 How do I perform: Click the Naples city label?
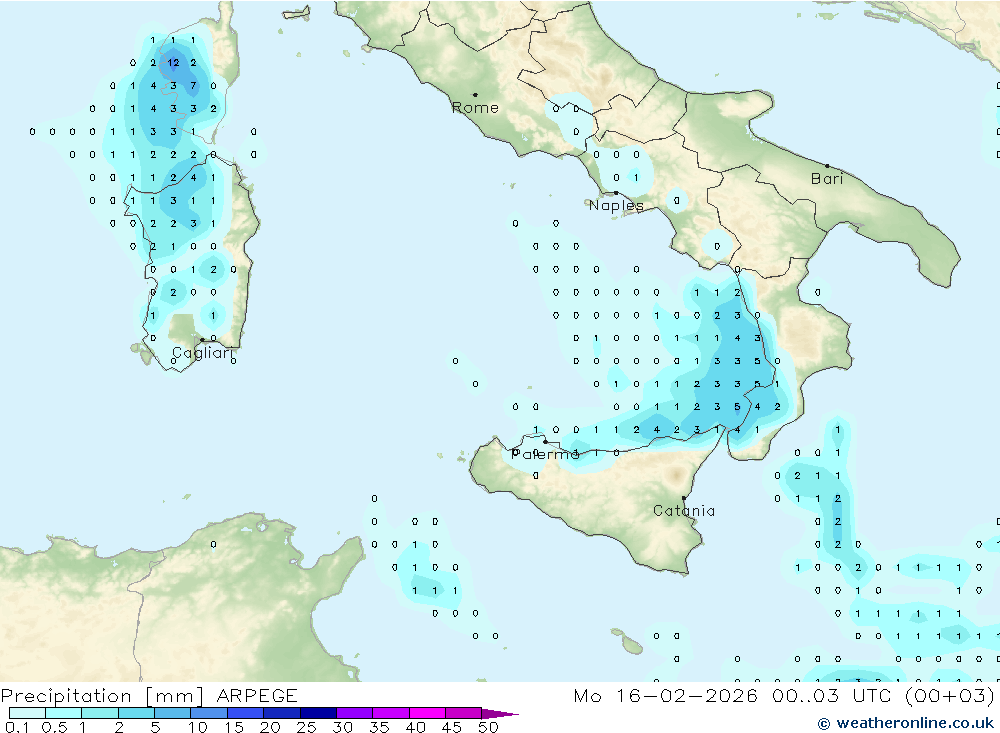[x=616, y=205]
